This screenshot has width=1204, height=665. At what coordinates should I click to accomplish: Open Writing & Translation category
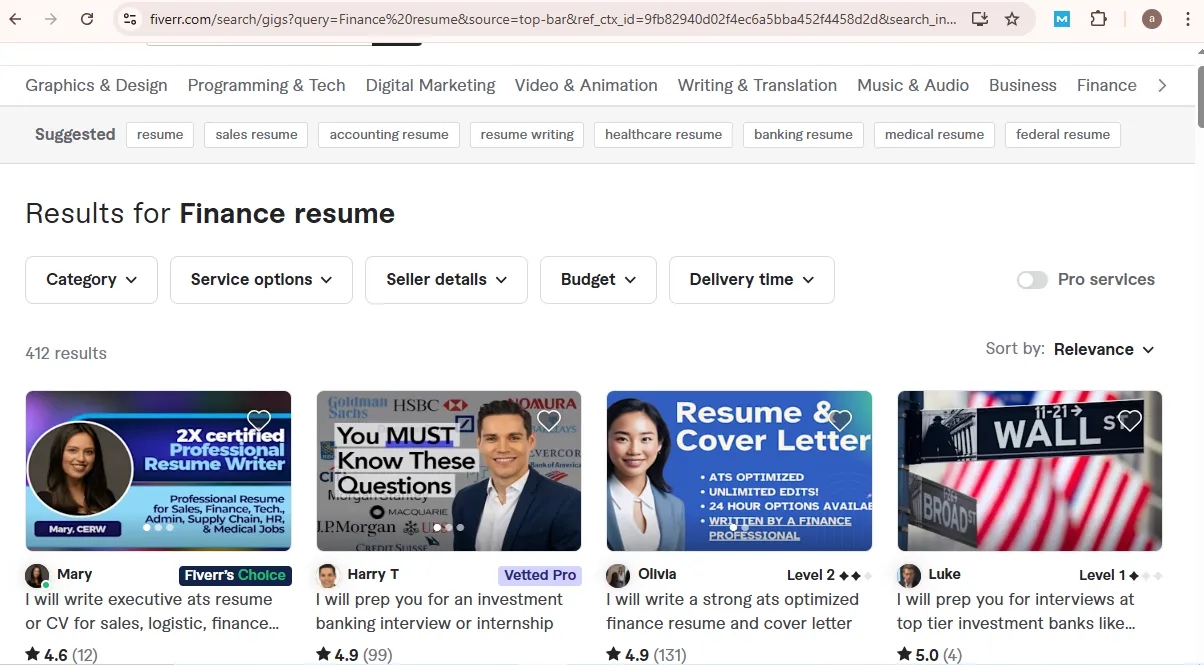[x=757, y=85]
